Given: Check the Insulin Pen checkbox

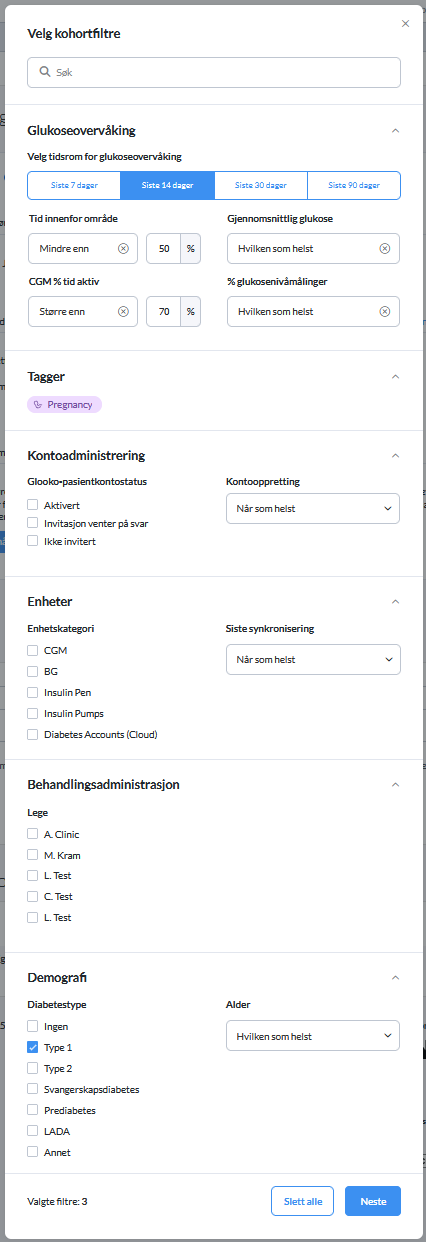Looking at the screenshot, I should click(33, 692).
